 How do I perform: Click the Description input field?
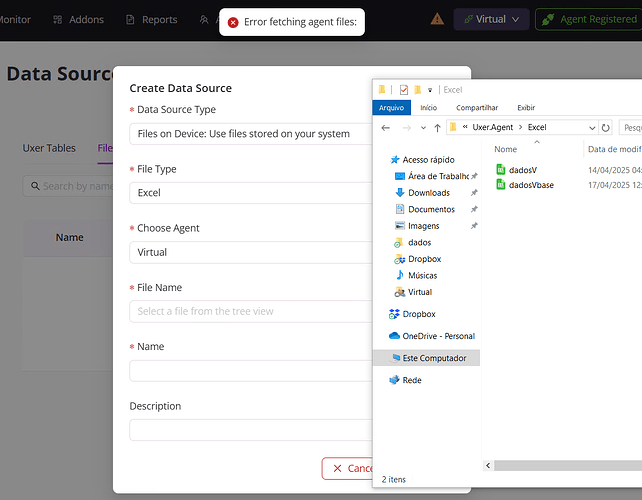click(x=250, y=430)
